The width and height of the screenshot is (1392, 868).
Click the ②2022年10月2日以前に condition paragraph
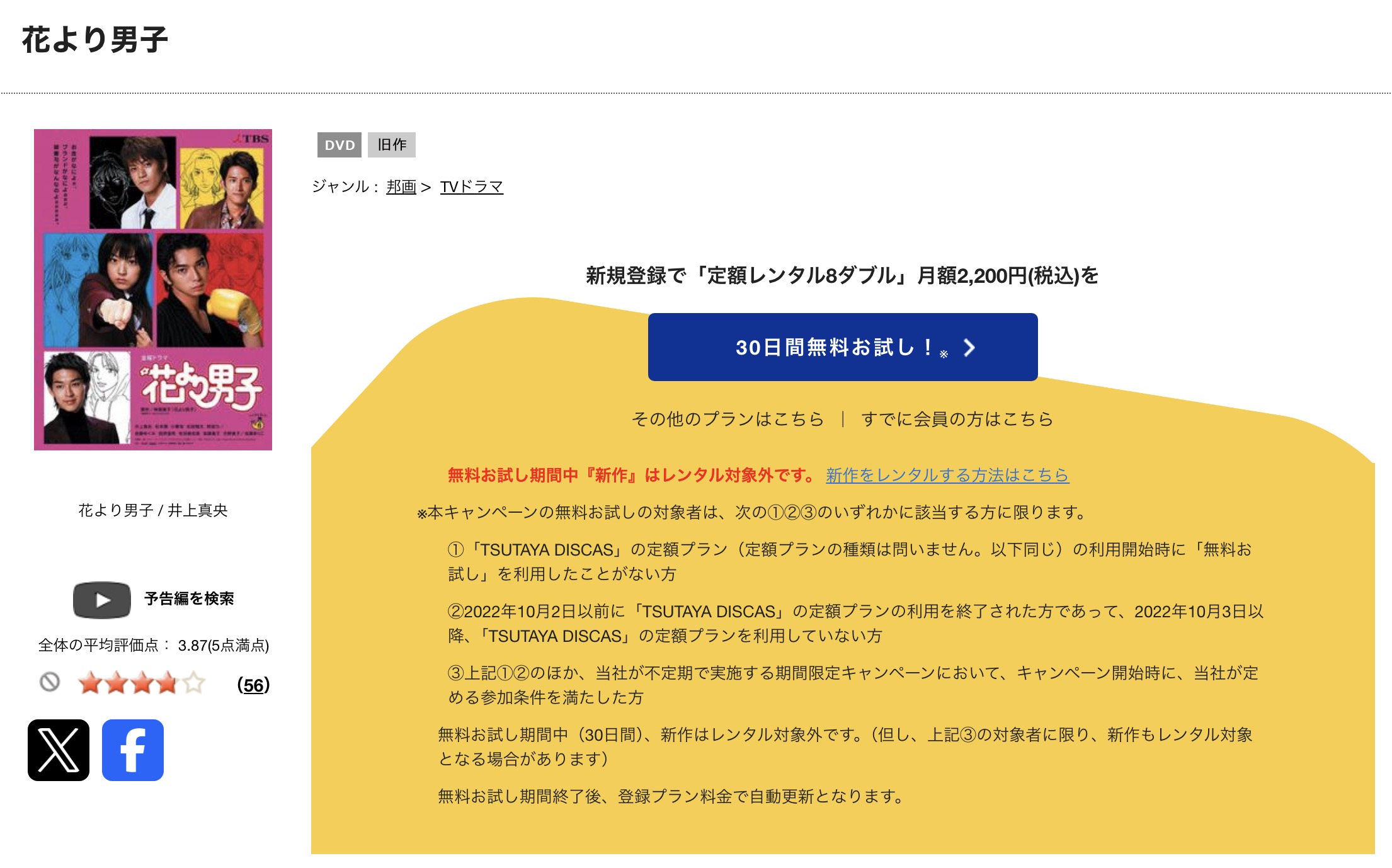[x=856, y=624]
